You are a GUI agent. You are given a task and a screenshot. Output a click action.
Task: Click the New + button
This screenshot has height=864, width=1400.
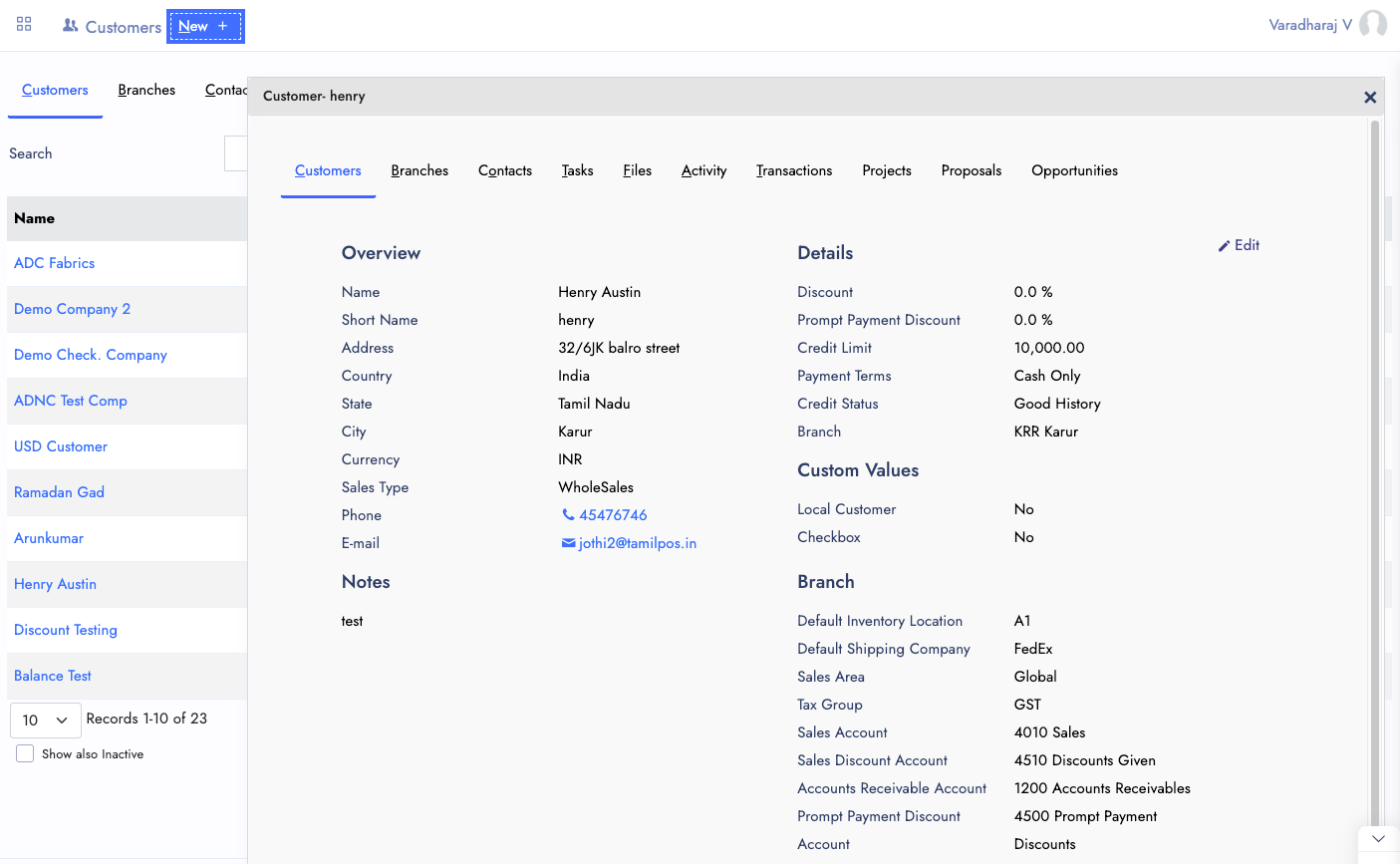205,27
